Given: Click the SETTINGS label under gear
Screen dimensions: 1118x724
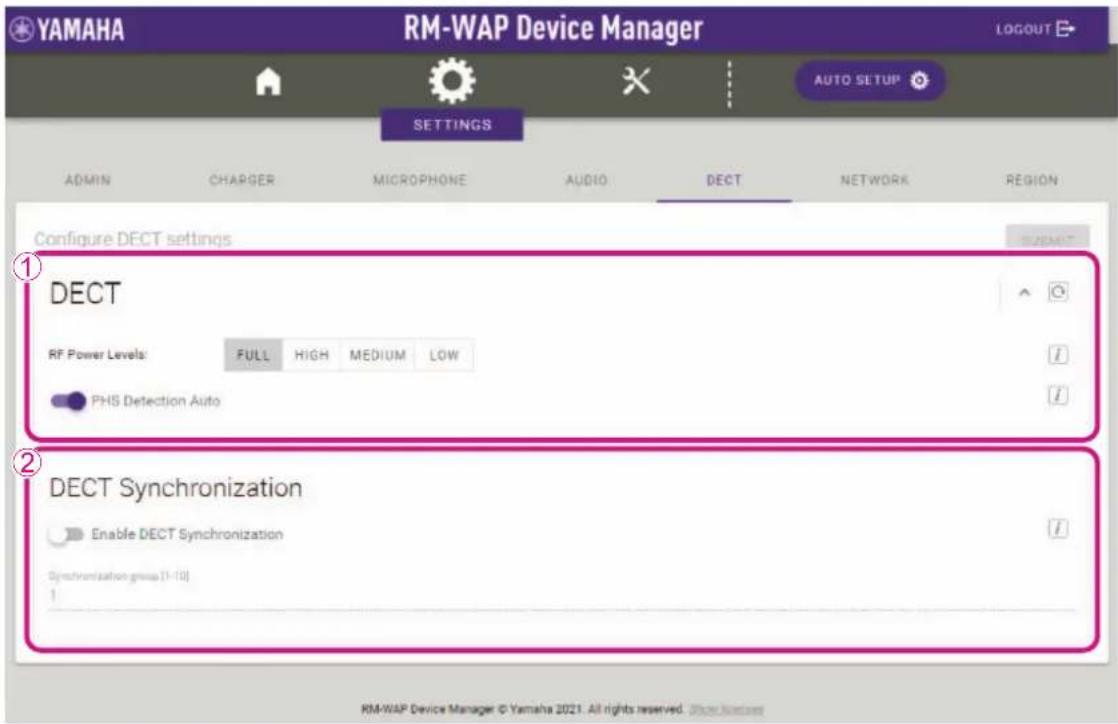Looking at the screenshot, I should (x=452, y=125).
